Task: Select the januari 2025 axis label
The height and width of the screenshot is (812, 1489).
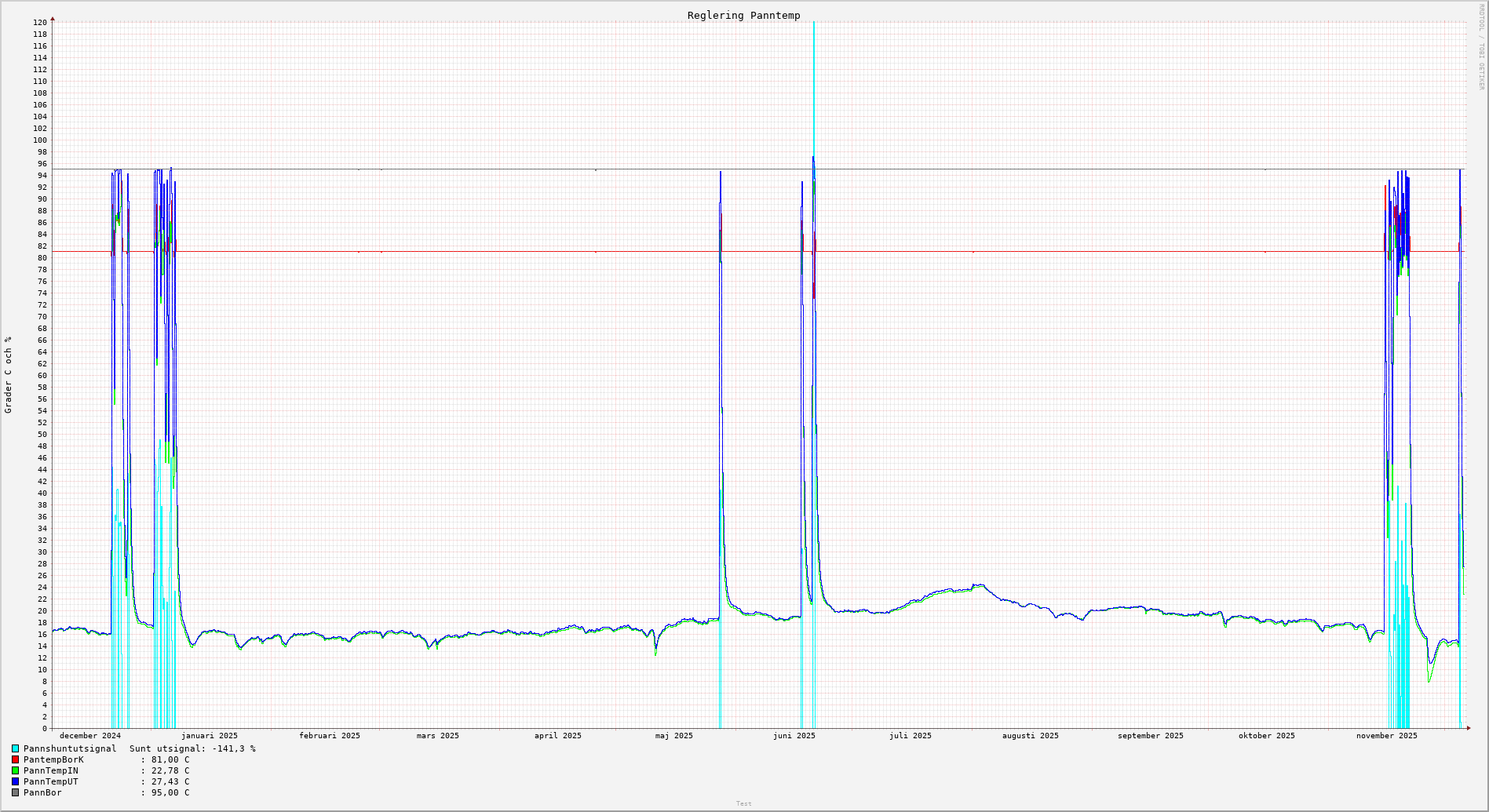Action: pos(209,736)
